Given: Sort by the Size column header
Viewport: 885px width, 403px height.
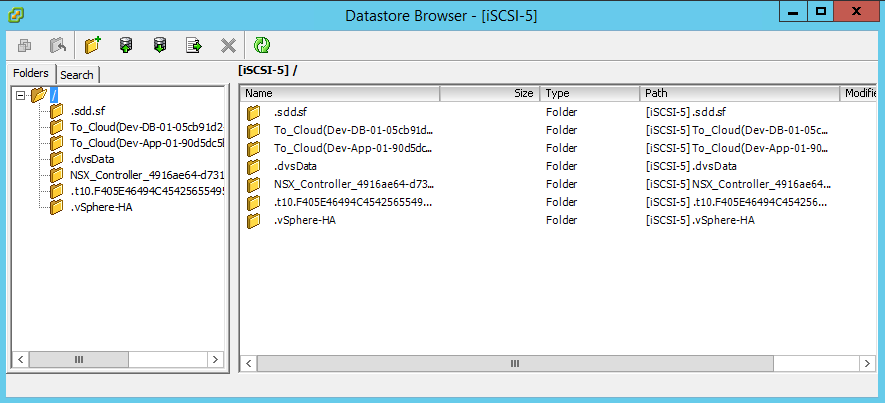Looking at the screenshot, I should click(x=490, y=93).
